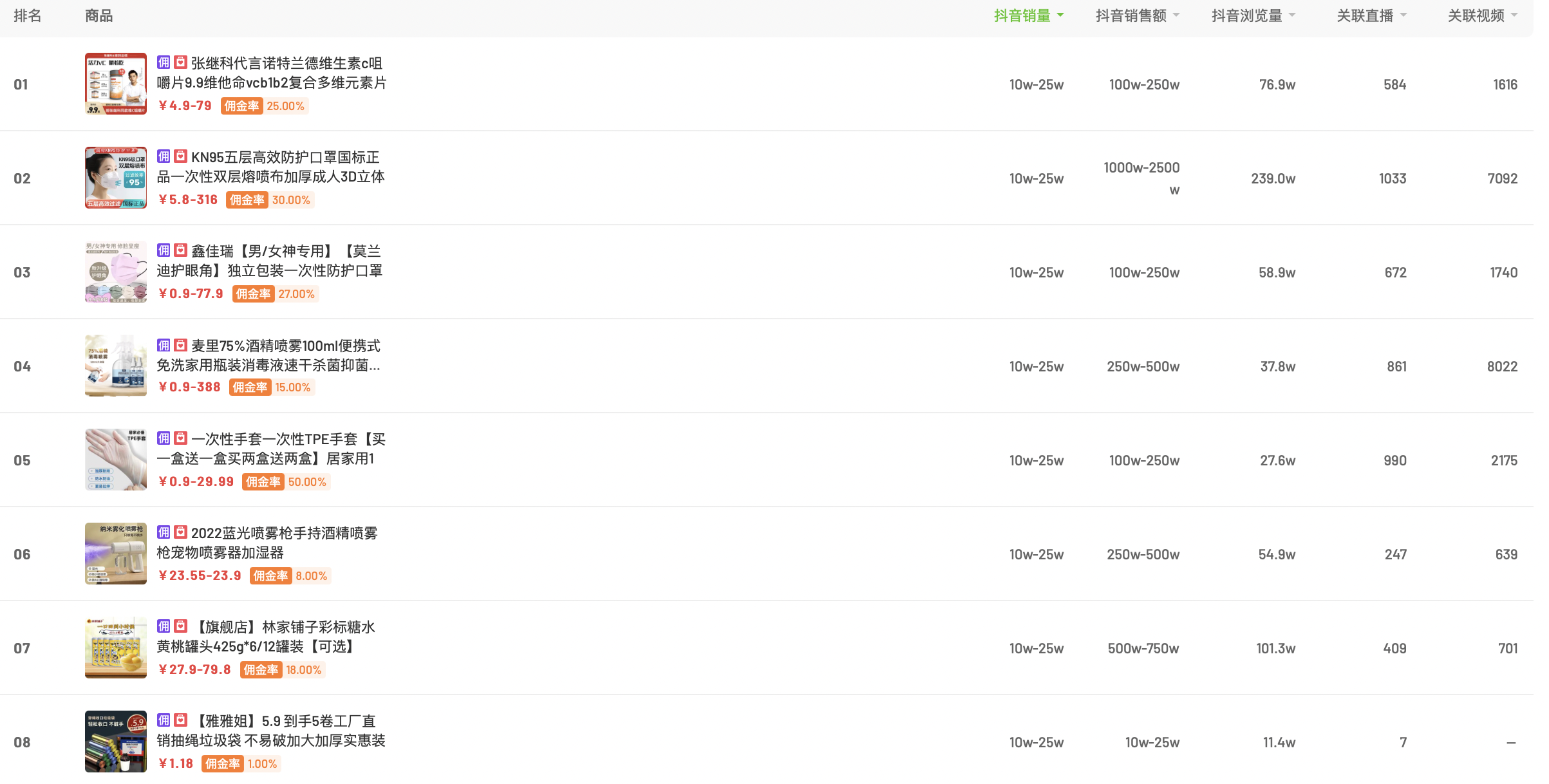Click the 佣金率 15.00% badge

click(272, 387)
